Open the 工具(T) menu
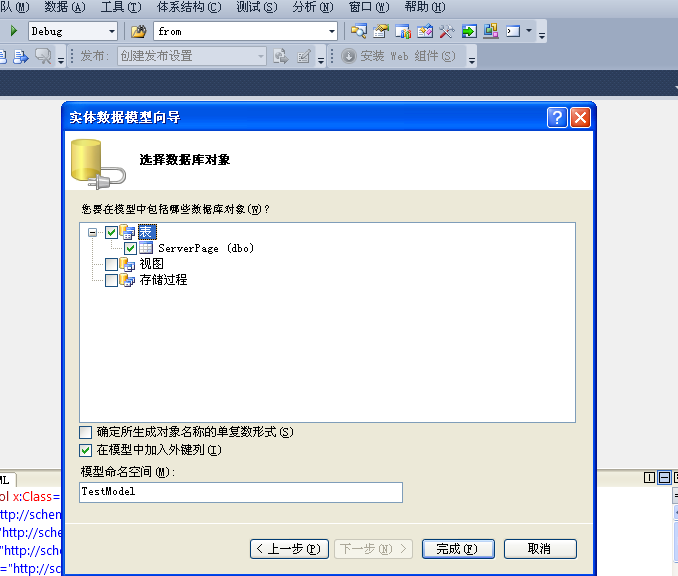The image size is (678, 576). (x=121, y=7)
